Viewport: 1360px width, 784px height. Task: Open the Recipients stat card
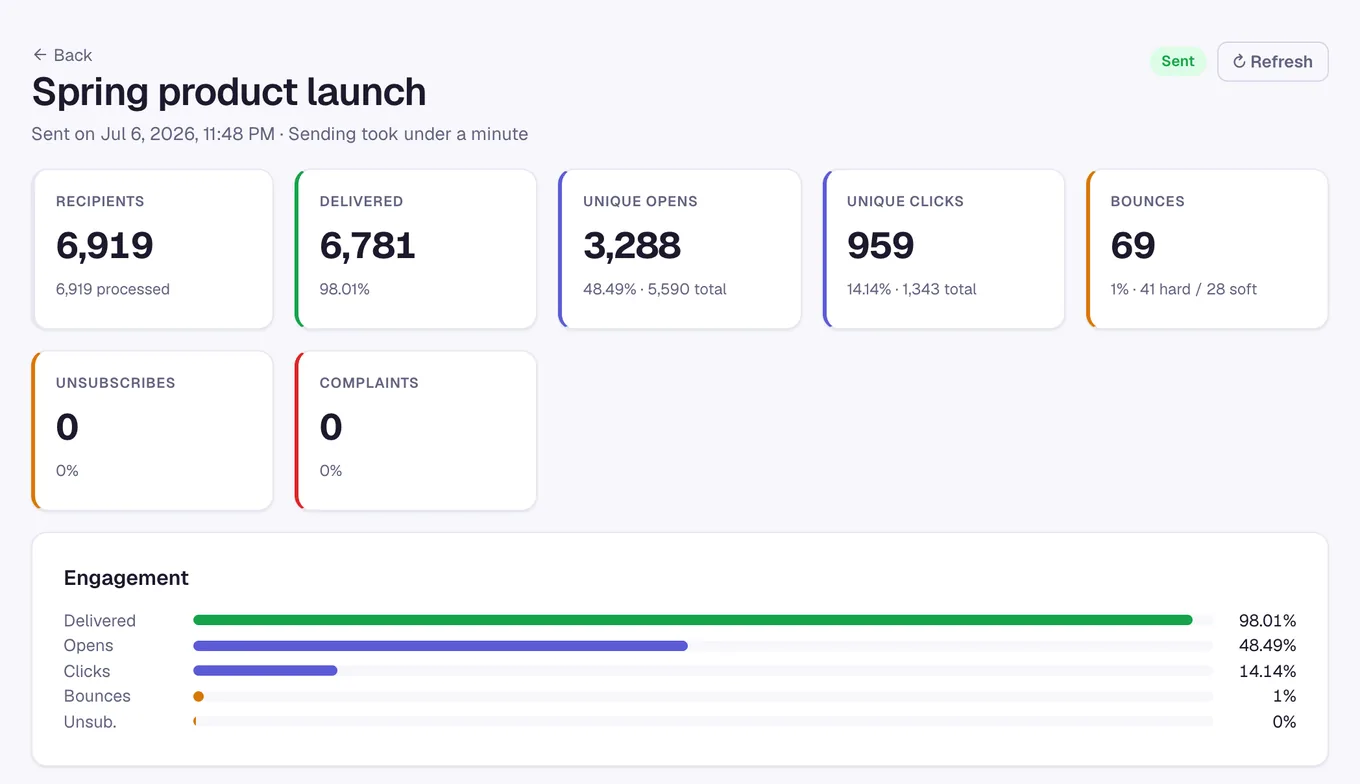(153, 249)
